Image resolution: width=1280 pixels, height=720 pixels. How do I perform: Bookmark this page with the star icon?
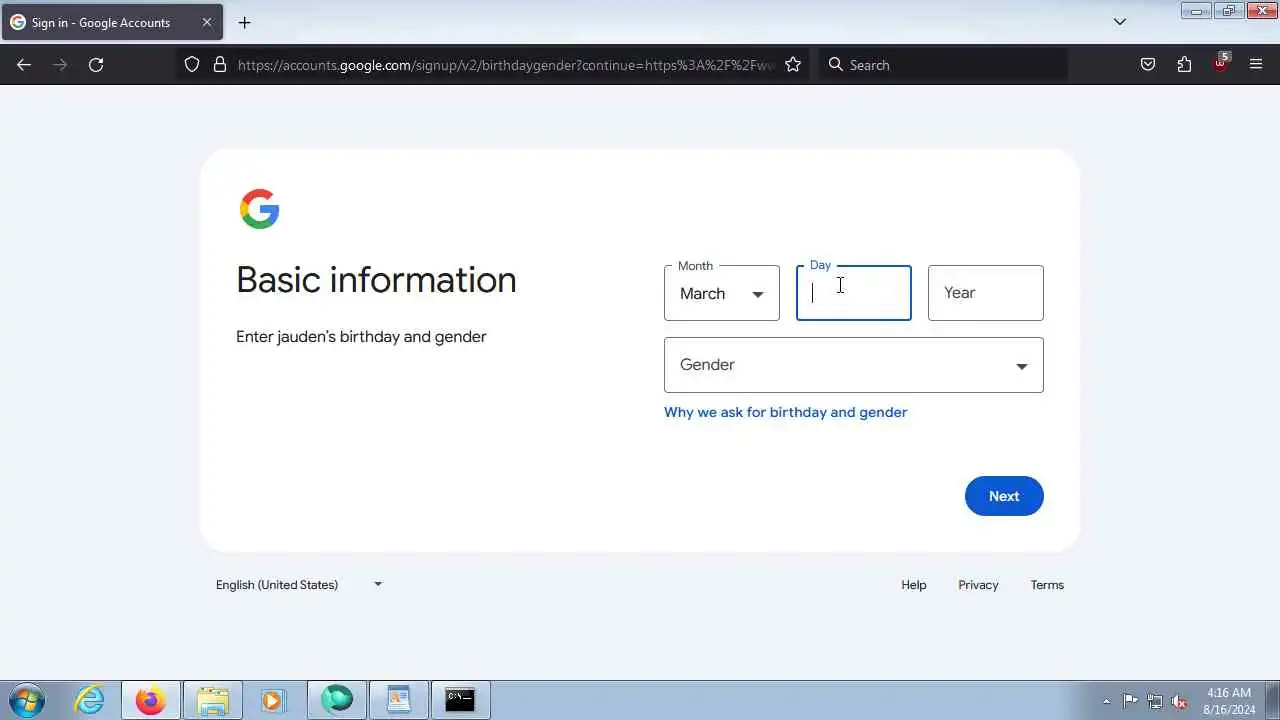(793, 65)
